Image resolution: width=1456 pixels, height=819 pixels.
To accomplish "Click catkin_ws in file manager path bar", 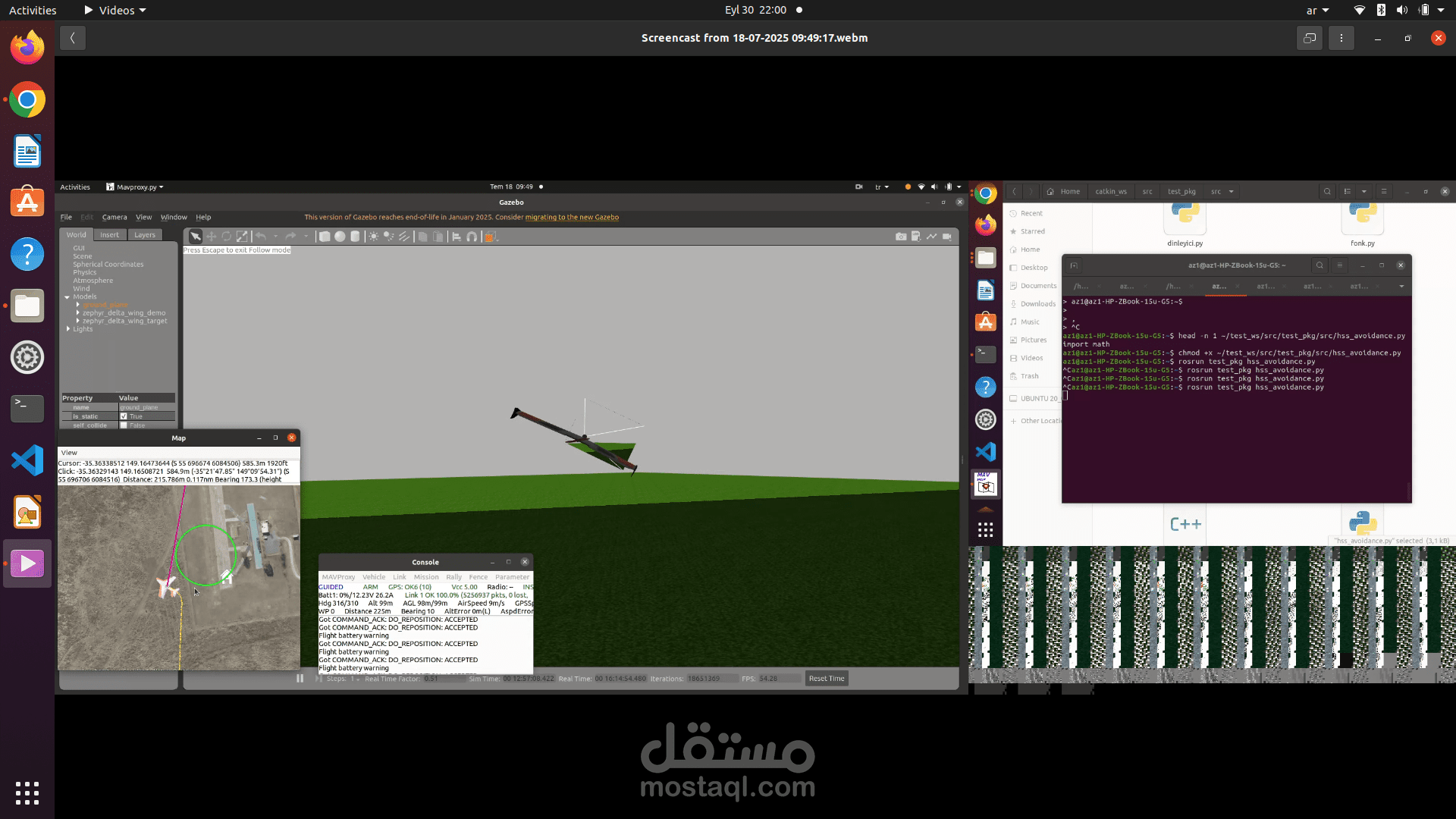I will [x=1111, y=192].
